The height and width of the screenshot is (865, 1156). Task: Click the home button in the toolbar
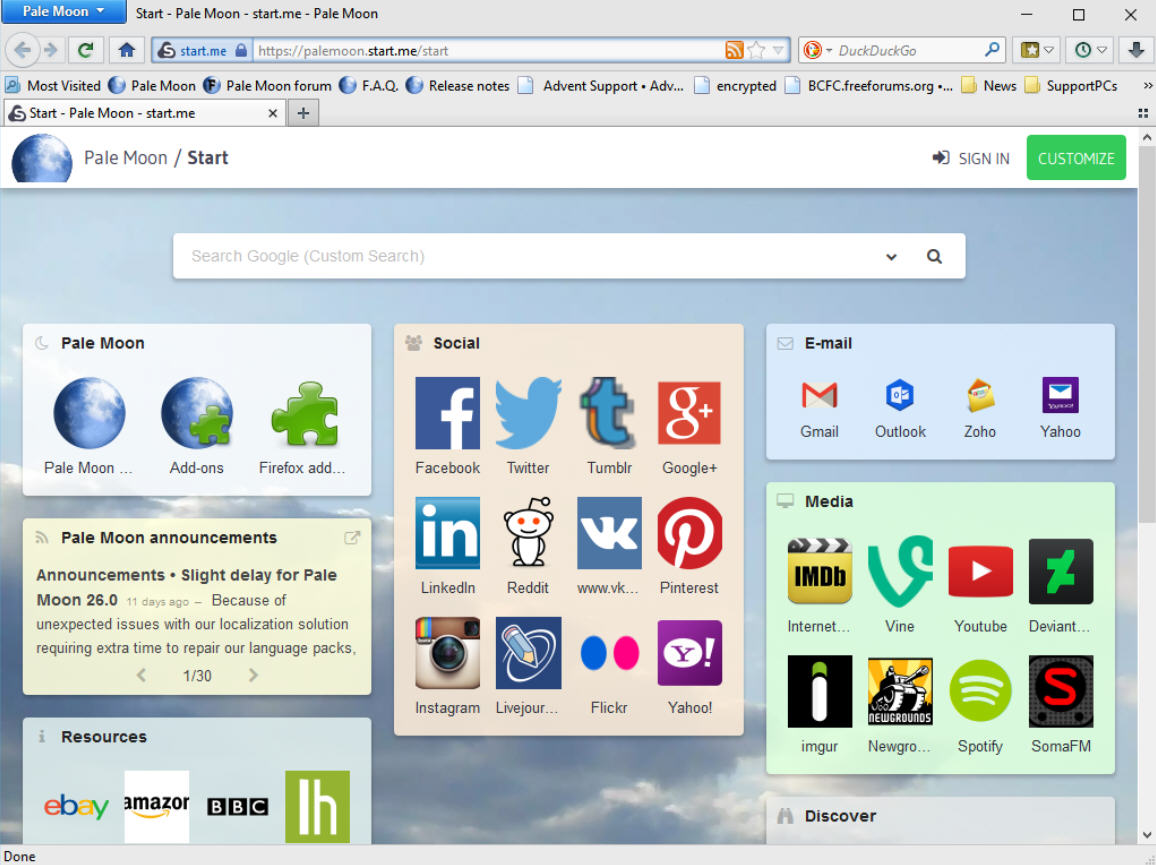tap(126, 49)
